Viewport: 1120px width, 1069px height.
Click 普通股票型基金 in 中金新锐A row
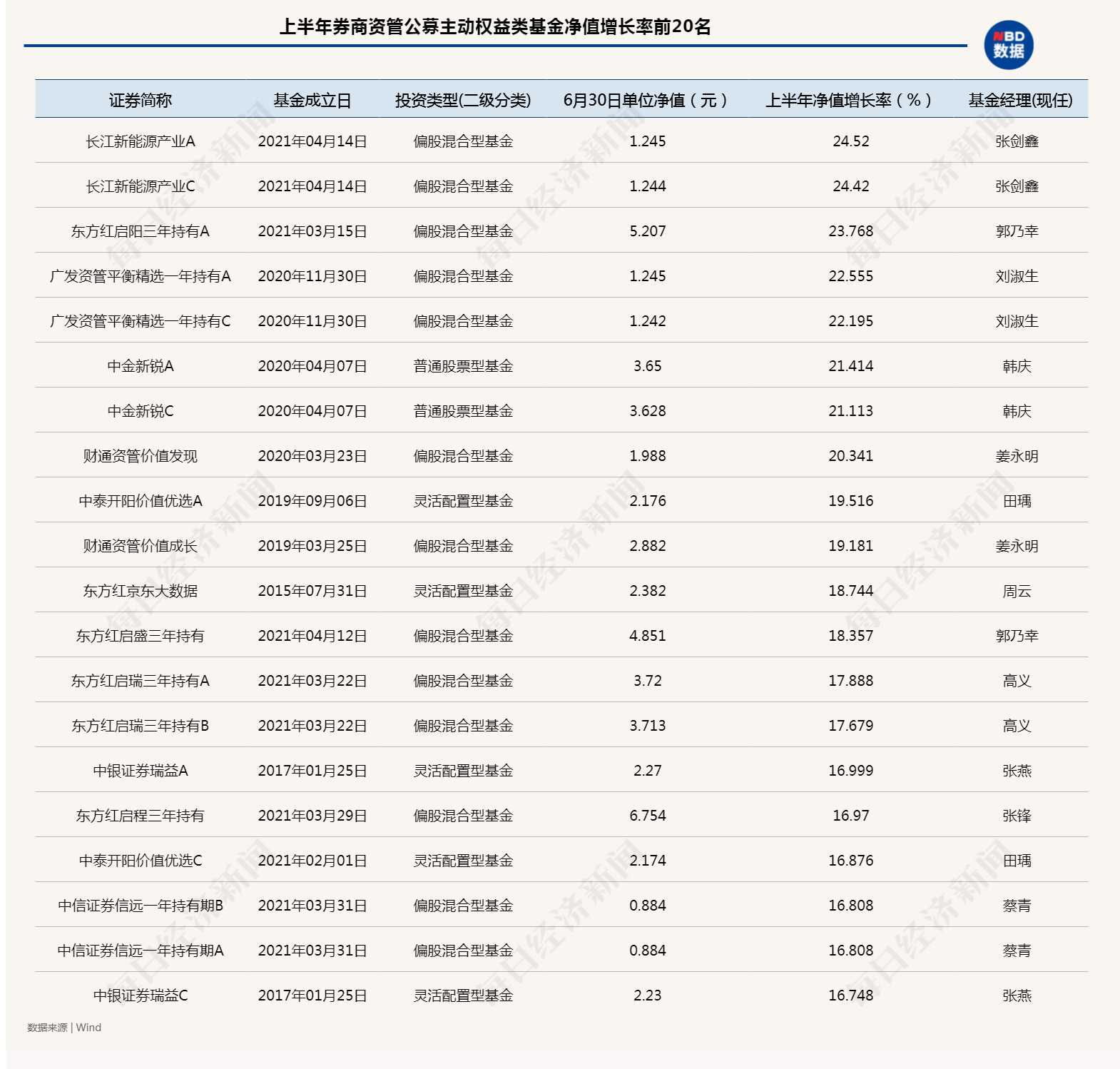(464, 366)
